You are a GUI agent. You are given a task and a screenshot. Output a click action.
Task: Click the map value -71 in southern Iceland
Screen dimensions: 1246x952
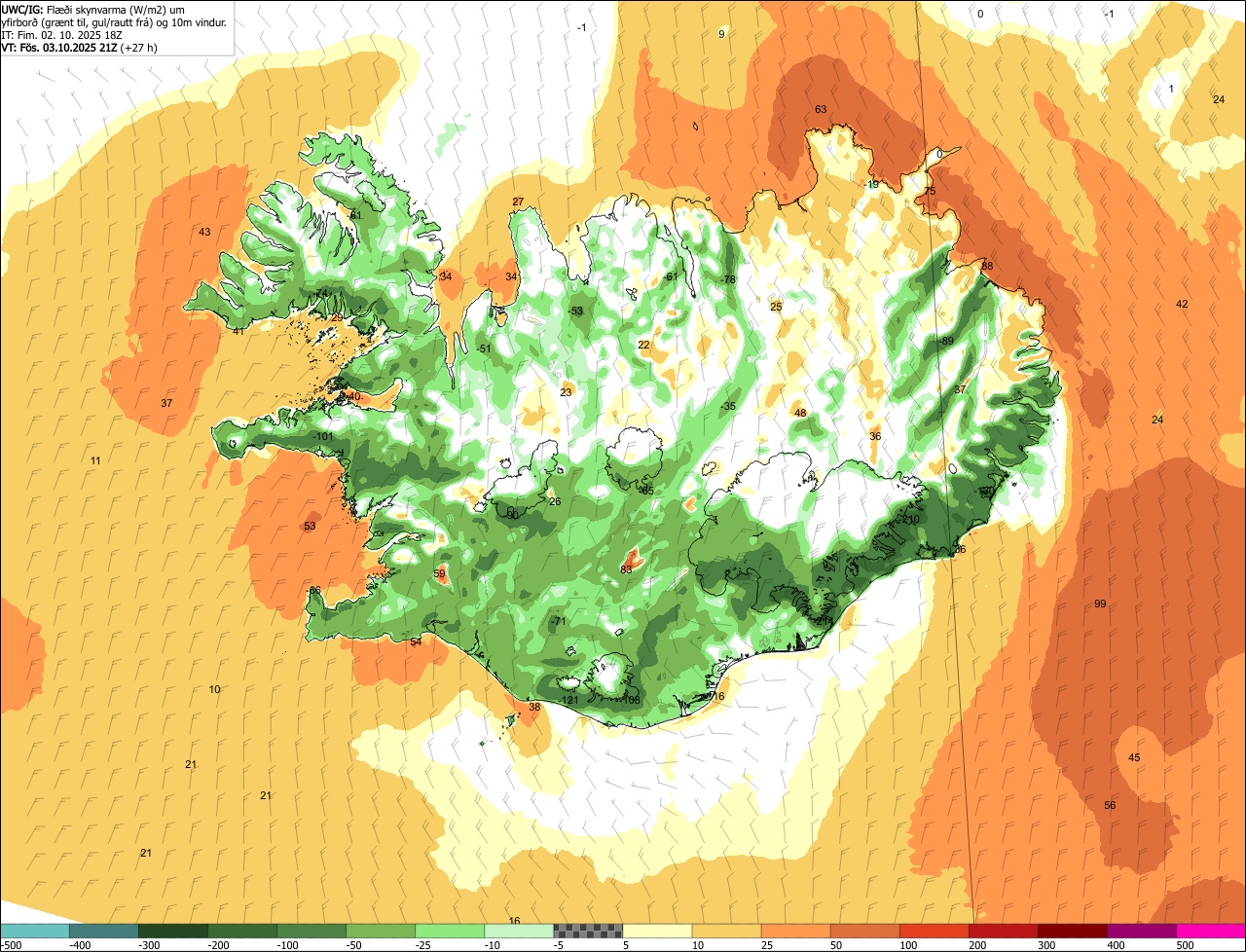(558, 622)
